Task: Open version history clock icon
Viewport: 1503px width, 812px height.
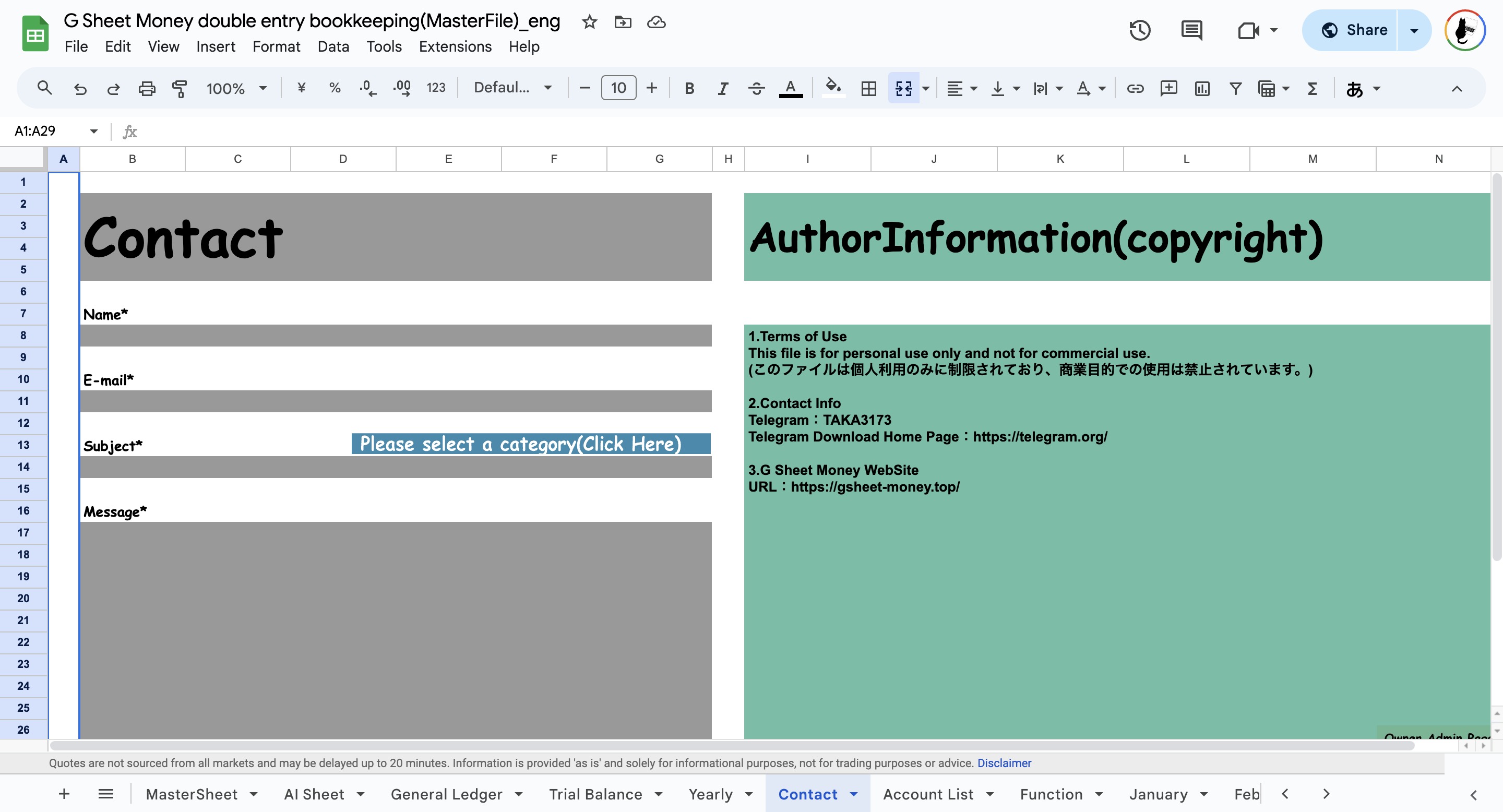Action: pyautogui.click(x=1139, y=30)
